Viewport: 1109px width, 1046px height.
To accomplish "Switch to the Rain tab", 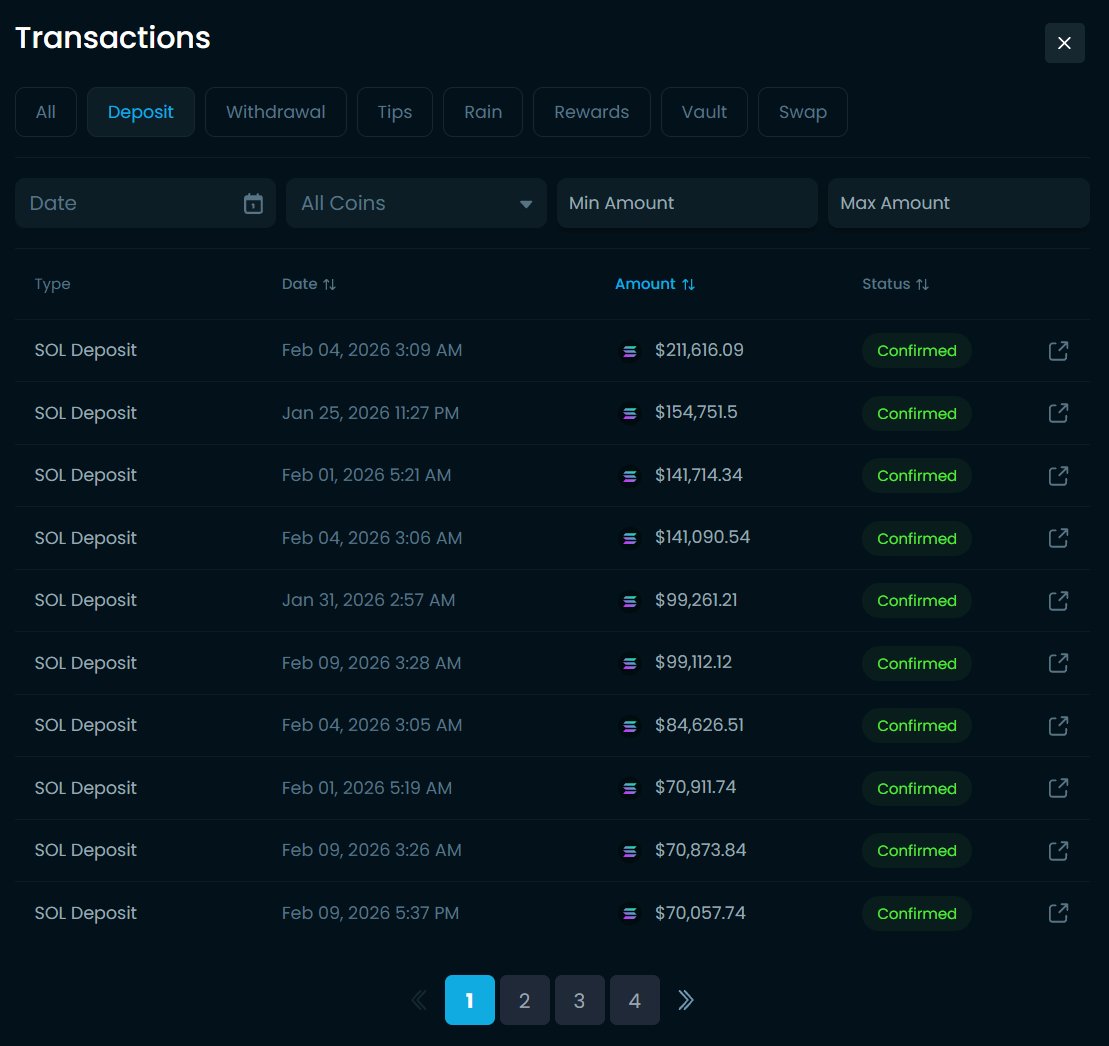I will tap(483, 112).
